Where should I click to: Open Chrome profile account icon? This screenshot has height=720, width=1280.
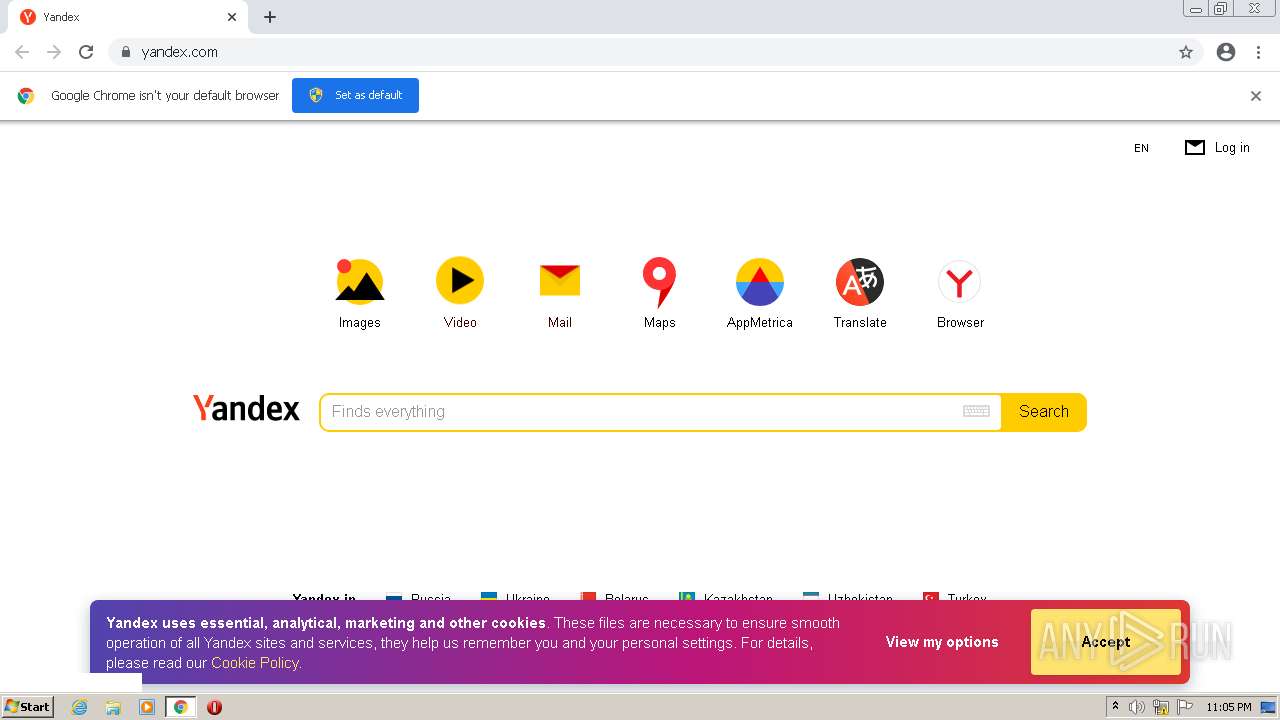pyautogui.click(x=1226, y=52)
